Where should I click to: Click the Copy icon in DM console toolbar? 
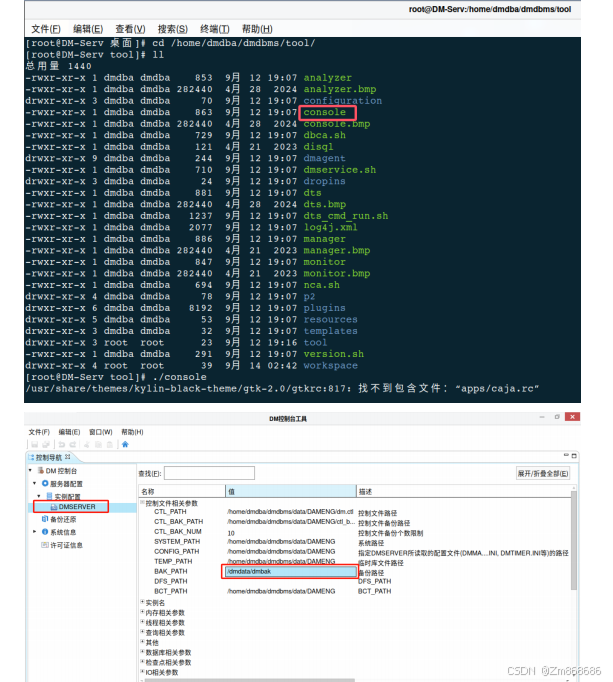pos(98,444)
